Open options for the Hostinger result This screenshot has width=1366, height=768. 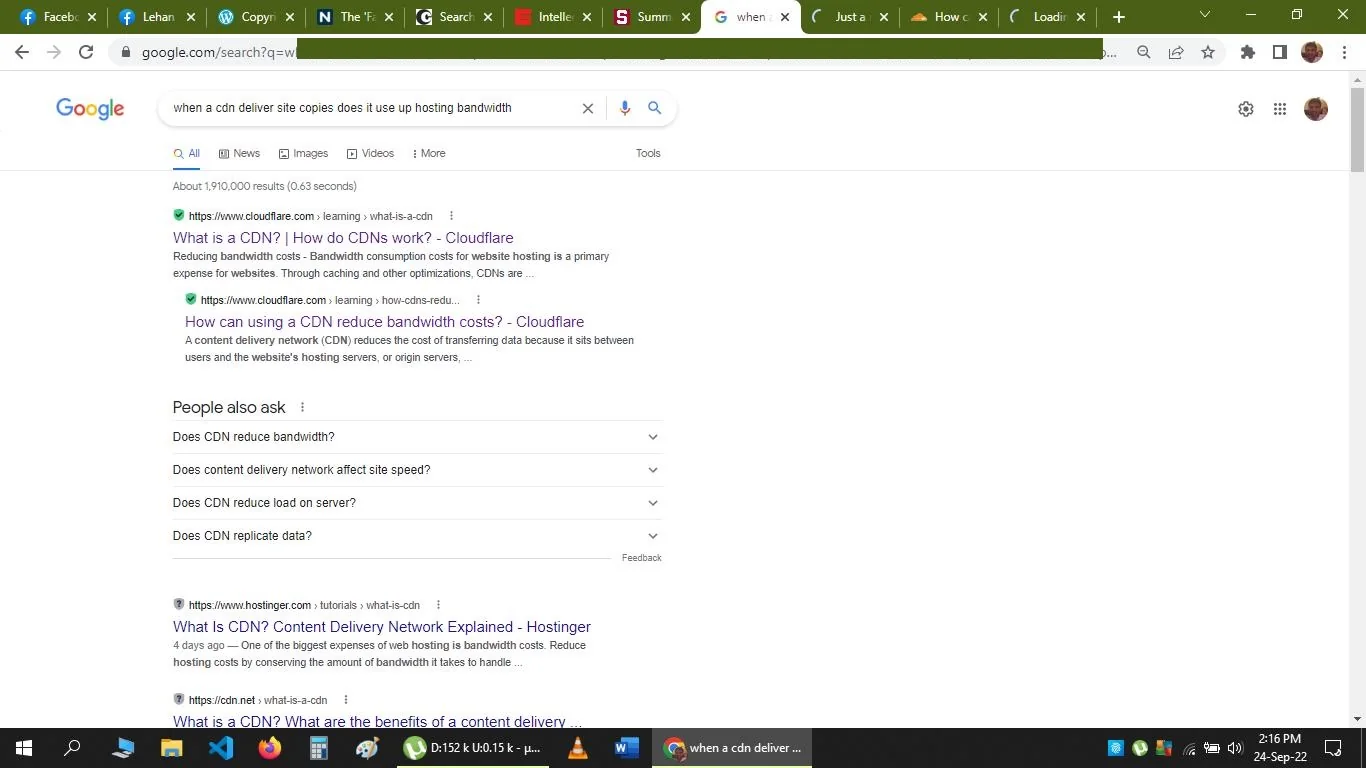[x=438, y=605]
